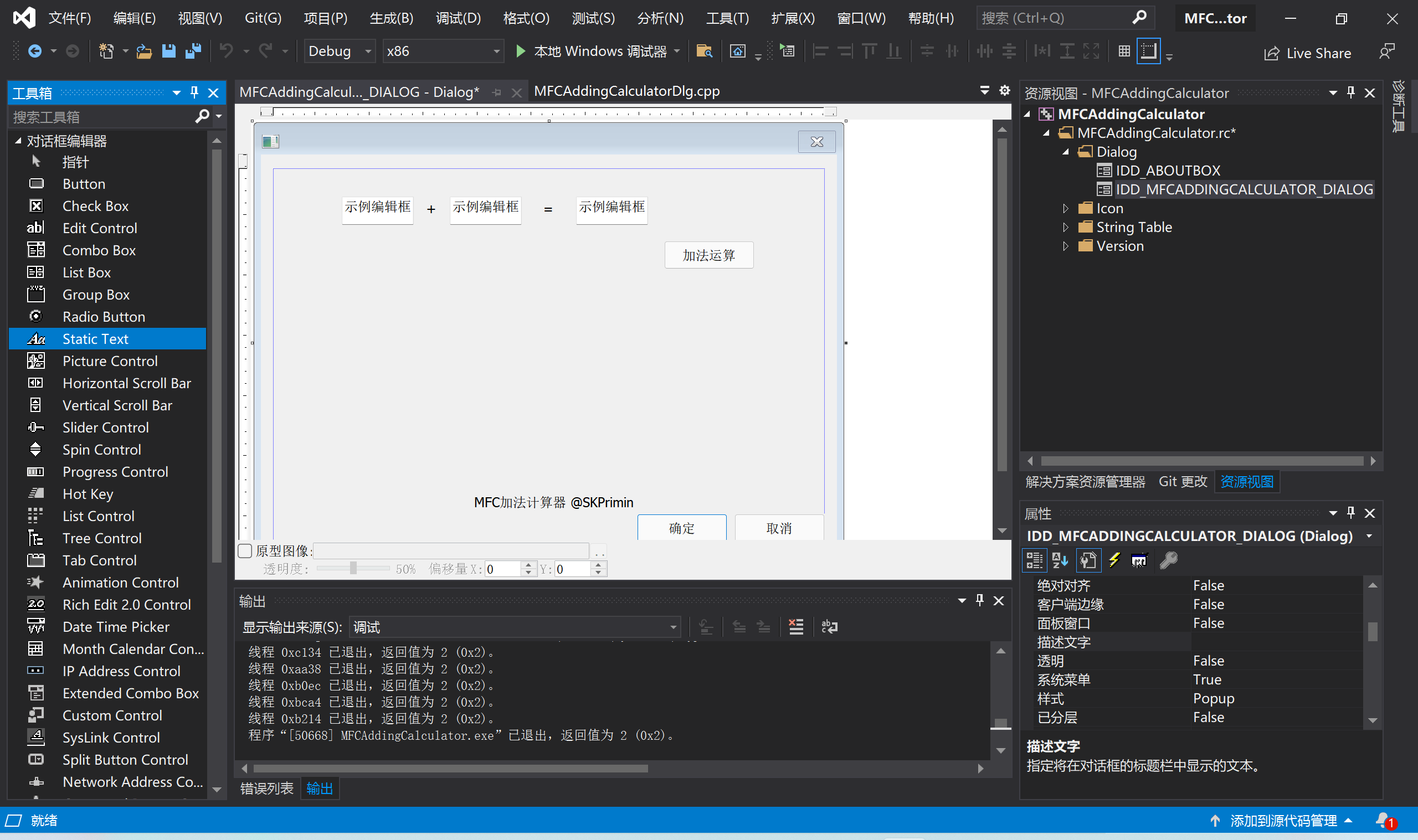Toggle auto-hide pin on Output panel
1418x840 pixels.
coord(980,601)
